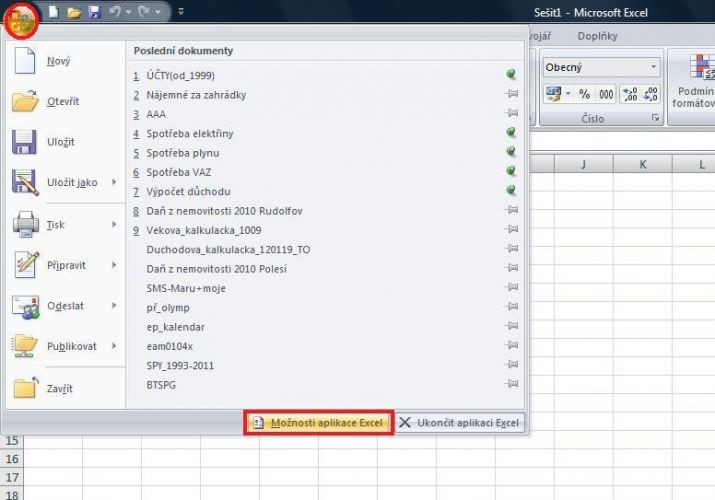The image size is (715, 500).
Task: Pin Nájemné za zahrádky to recent list
Action: [512, 93]
